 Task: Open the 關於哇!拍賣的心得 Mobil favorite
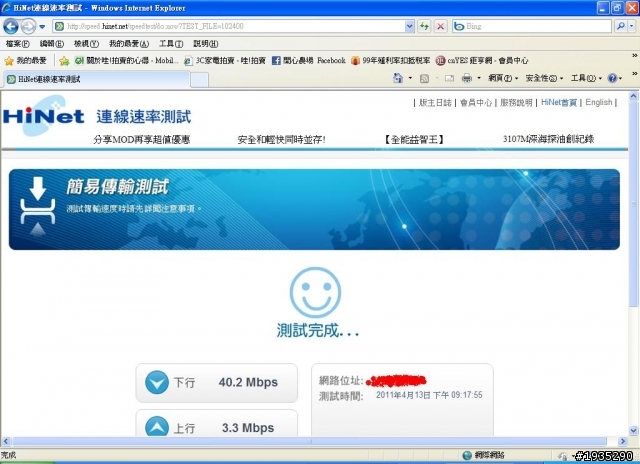(x=127, y=61)
